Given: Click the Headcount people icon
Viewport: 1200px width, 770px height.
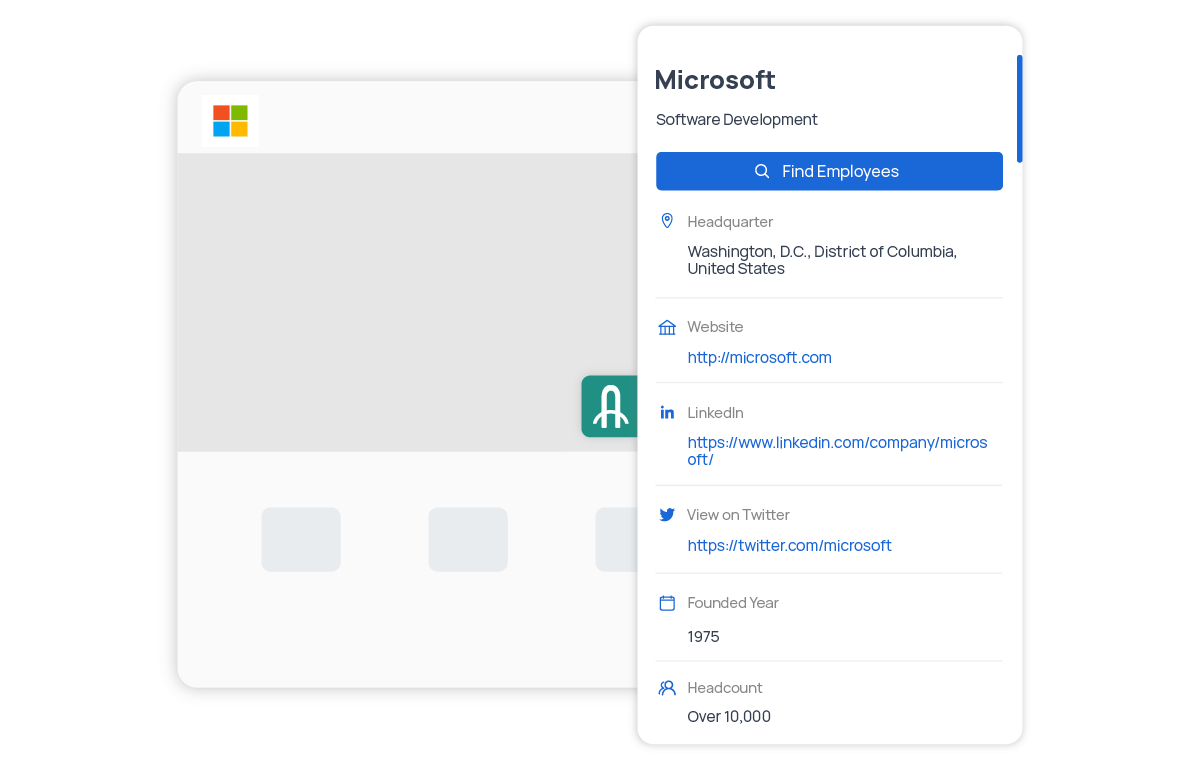Looking at the screenshot, I should coord(667,688).
